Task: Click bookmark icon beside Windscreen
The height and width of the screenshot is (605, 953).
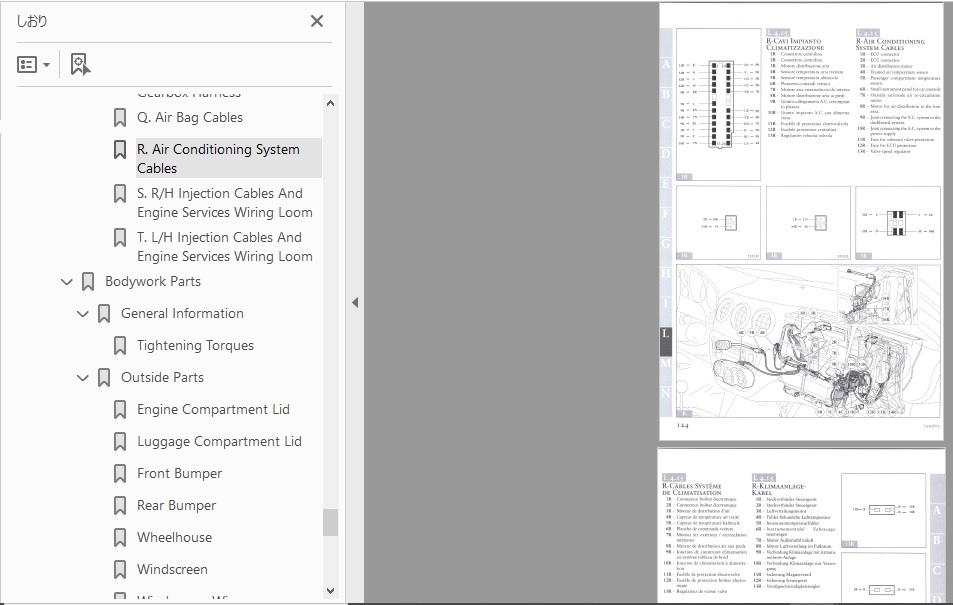Action: (x=120, y=570)
